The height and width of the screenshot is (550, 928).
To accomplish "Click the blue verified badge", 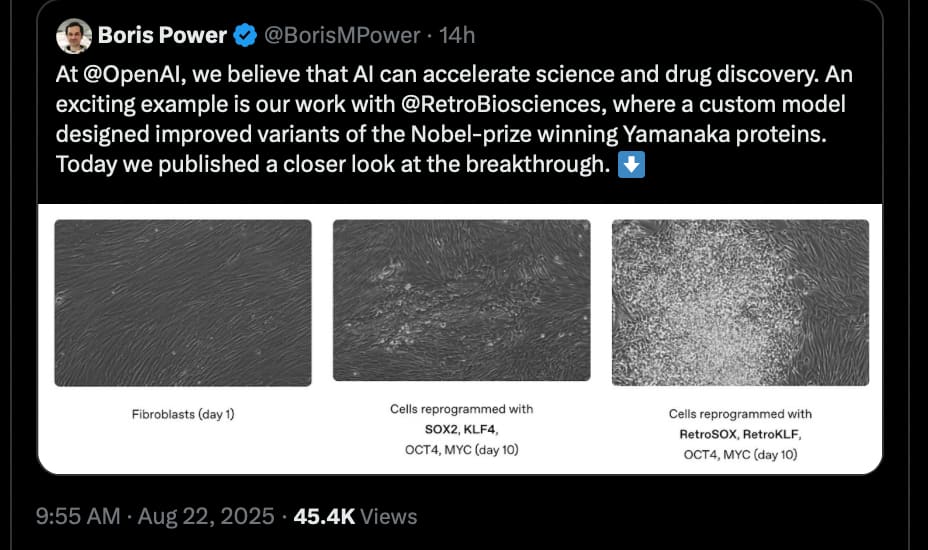I will pyautogui.click(x=246, y=36).
